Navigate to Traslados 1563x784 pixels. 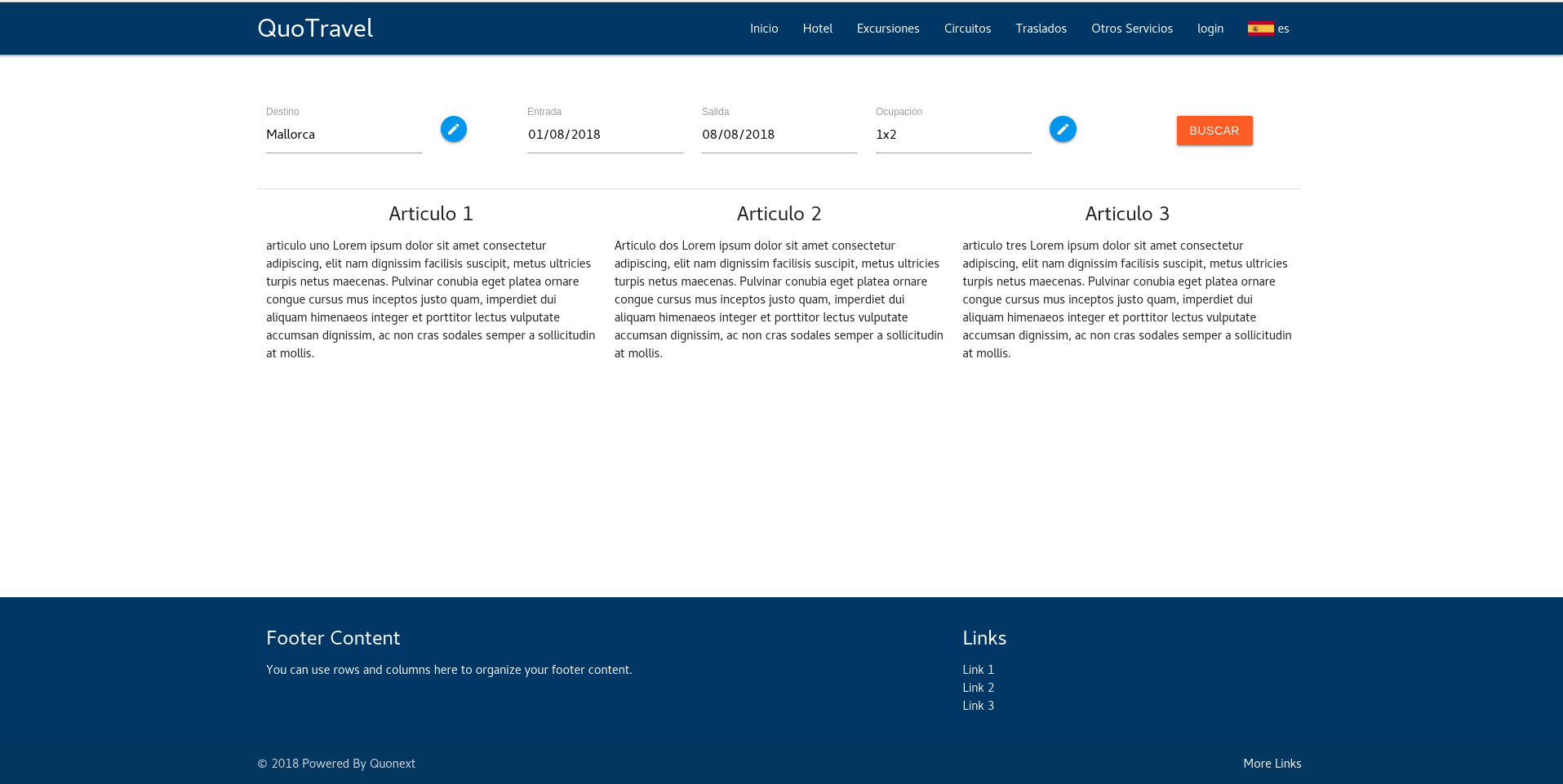(1041, 29)
